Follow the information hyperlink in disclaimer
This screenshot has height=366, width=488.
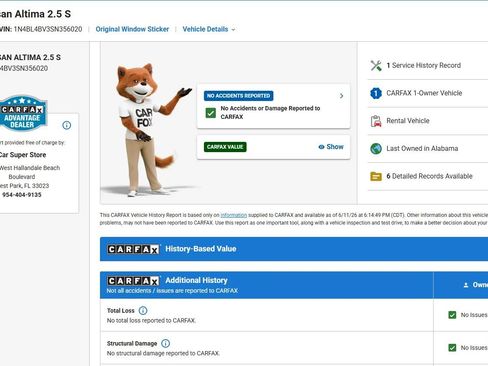point(234,215)
